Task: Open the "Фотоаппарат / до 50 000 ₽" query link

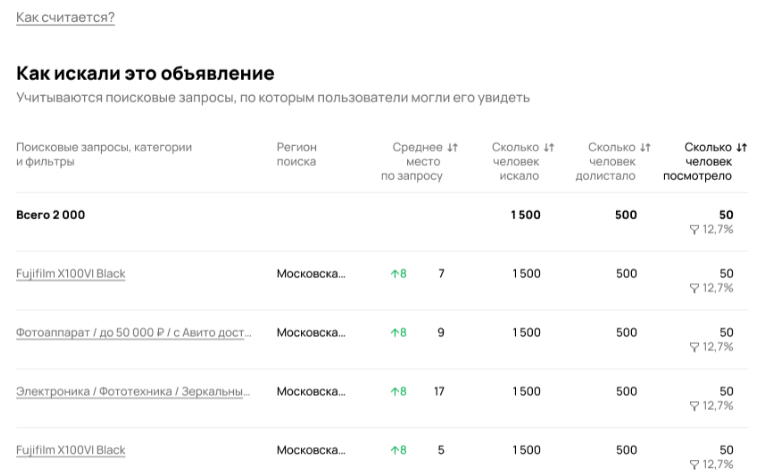Action: coord(133,332)
